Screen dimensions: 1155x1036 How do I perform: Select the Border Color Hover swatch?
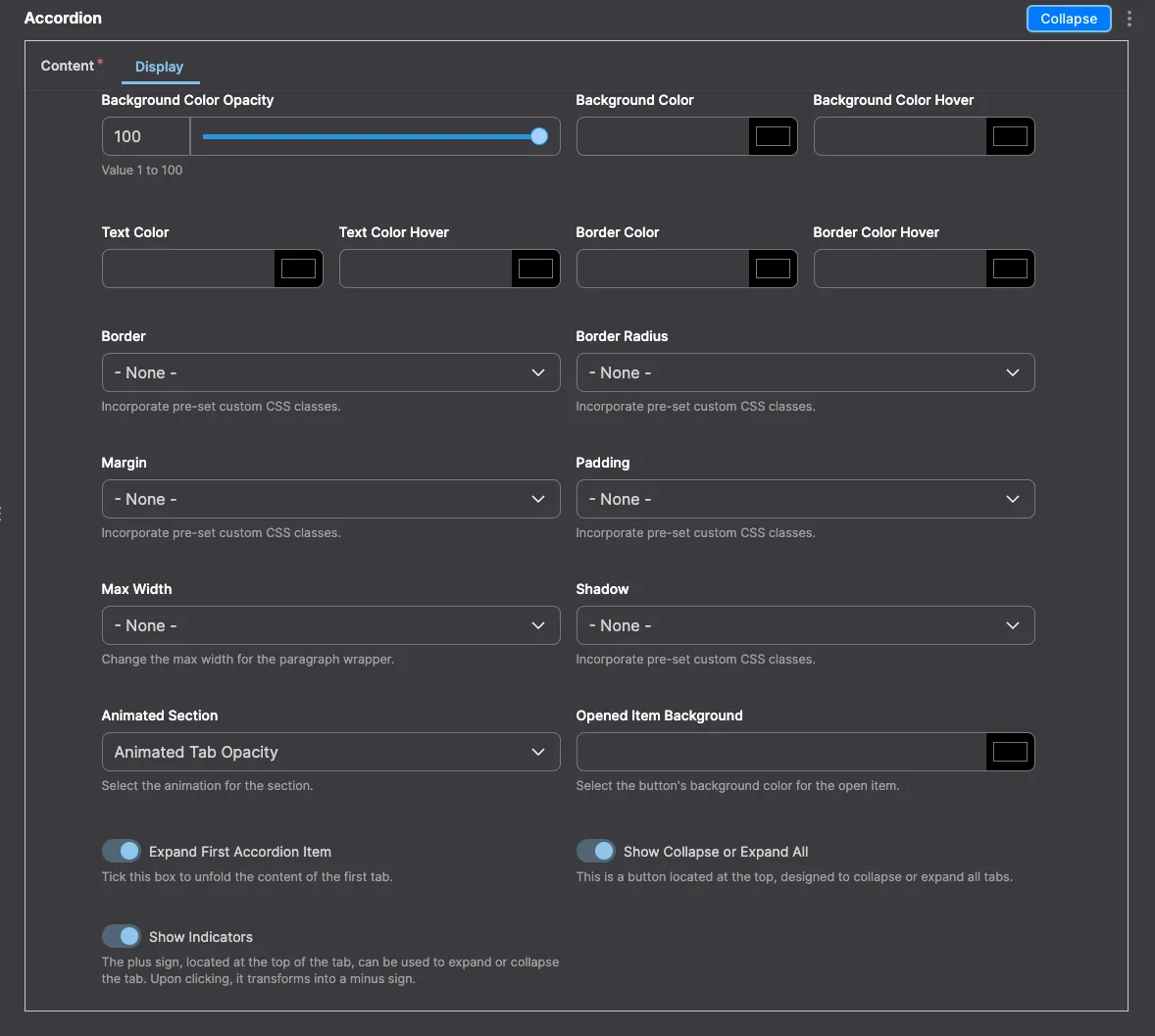1010,270
